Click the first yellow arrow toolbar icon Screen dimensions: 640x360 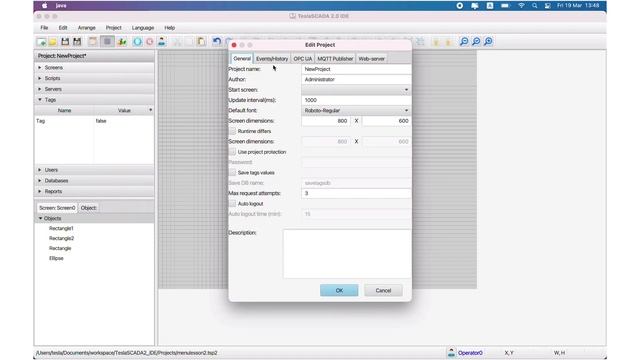(436, 42)
